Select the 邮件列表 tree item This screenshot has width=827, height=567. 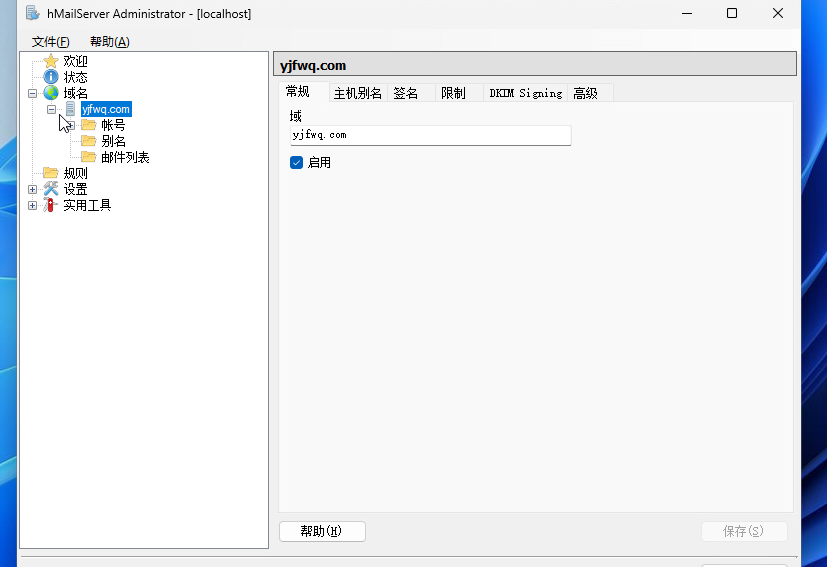pos(125,157)
